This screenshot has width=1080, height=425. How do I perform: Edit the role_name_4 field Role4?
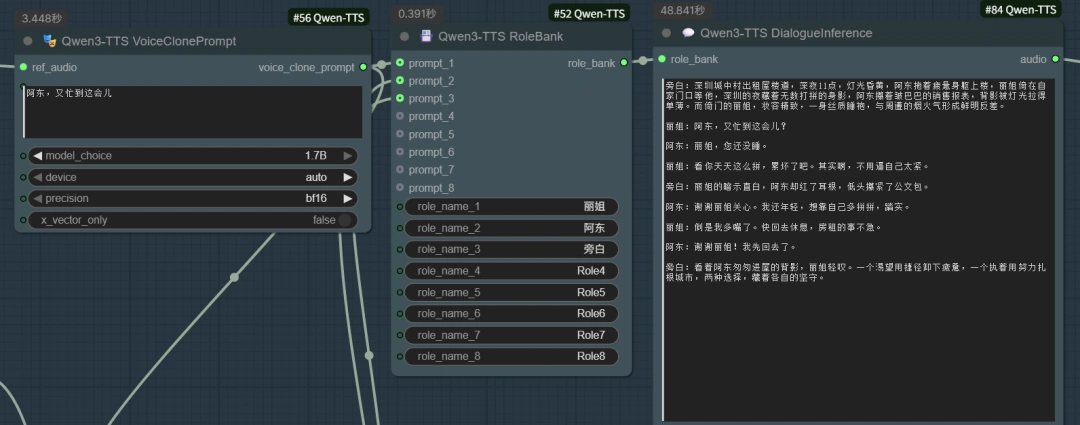coord(512,271)
